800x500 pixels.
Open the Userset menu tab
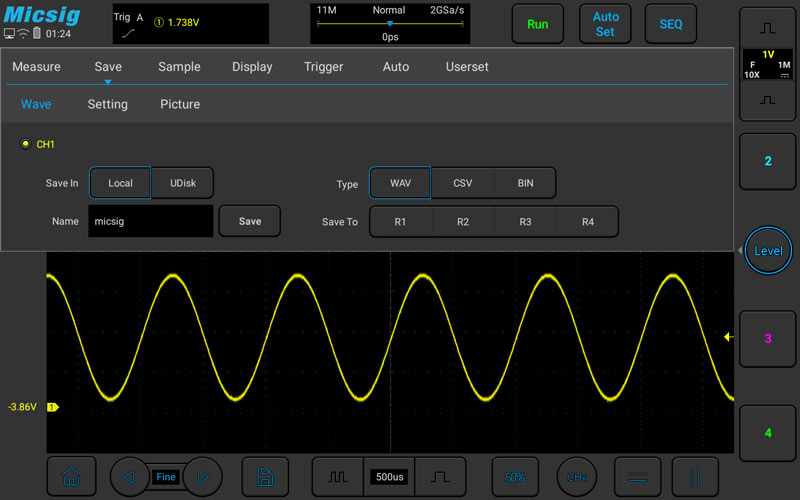(x=467, y=67)
